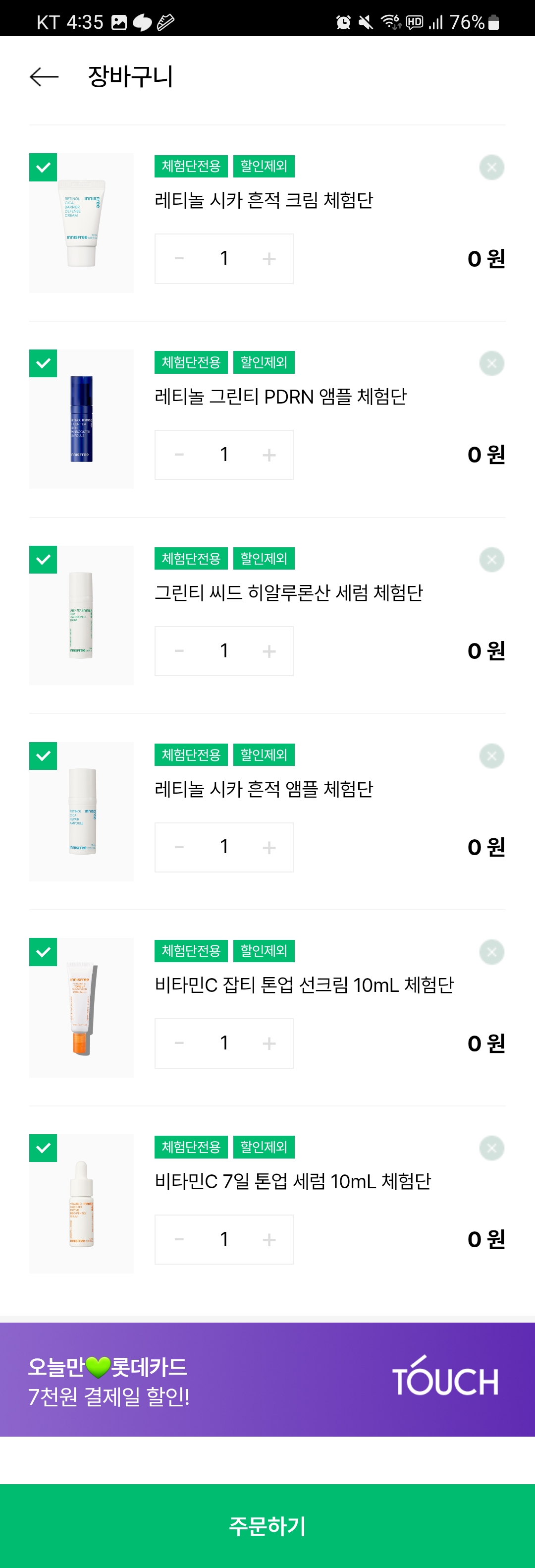Decrease quantity of 레티놀 그린티 PDRN 앰플
Screen dimensions: 535x1568
click(x=179, y=455)
